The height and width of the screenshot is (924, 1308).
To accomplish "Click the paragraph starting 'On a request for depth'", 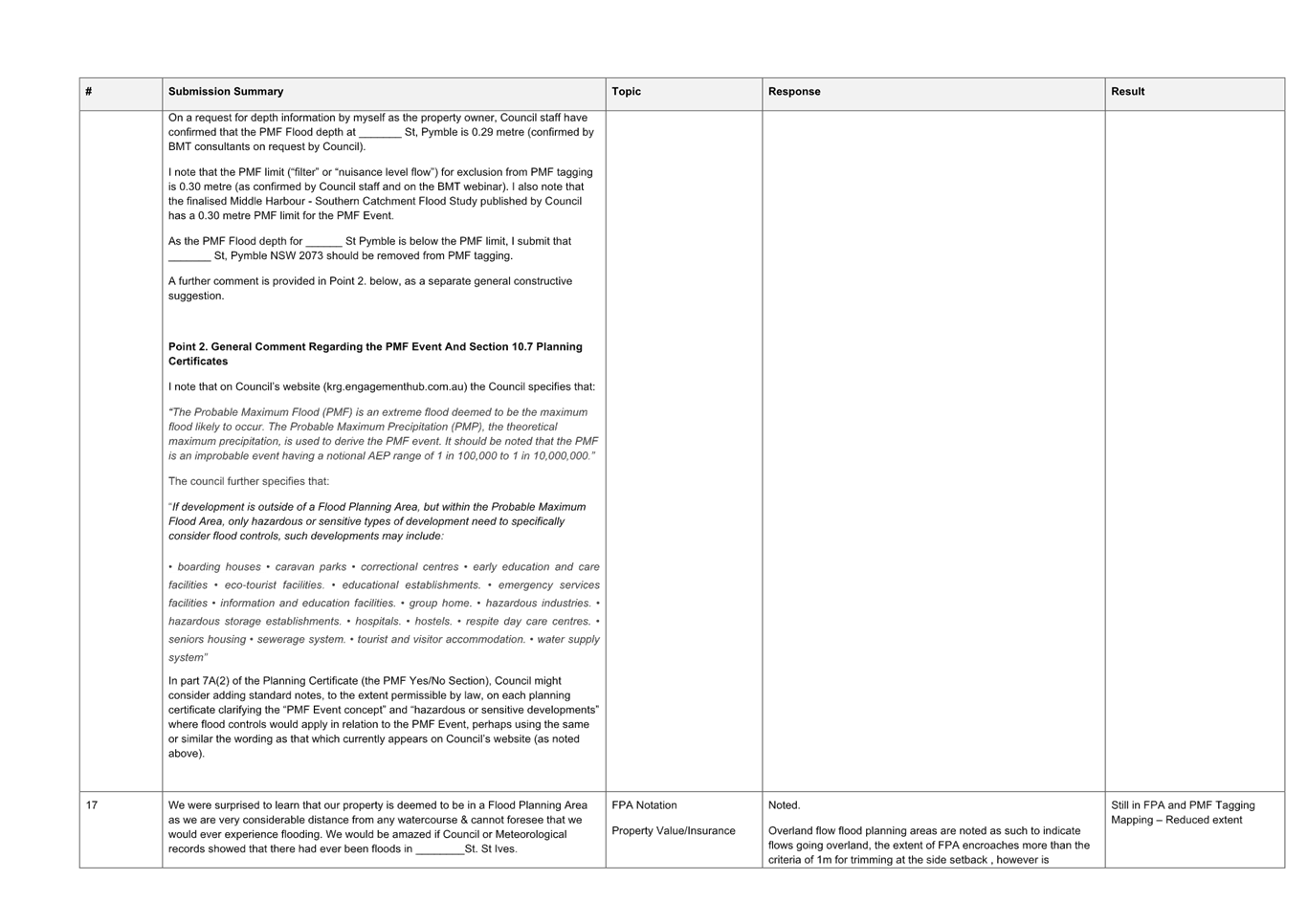I will click(381, 133).
